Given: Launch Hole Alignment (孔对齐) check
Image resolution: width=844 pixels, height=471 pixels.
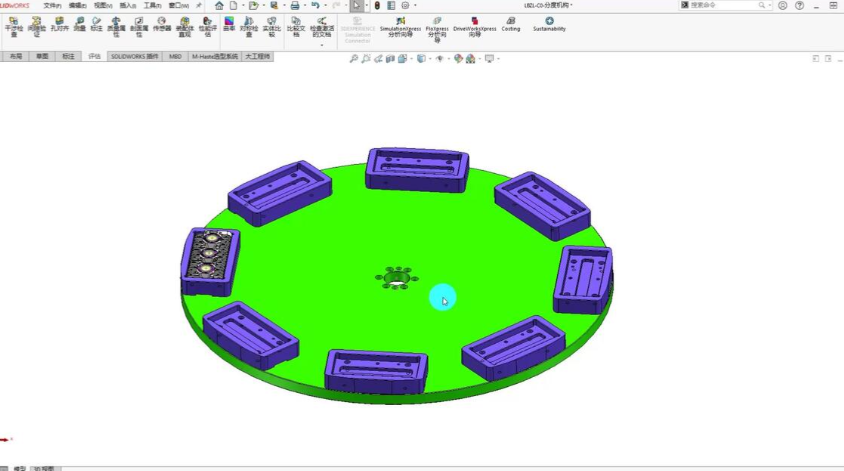Looking at the screenshot, I should tap(59, 24).
